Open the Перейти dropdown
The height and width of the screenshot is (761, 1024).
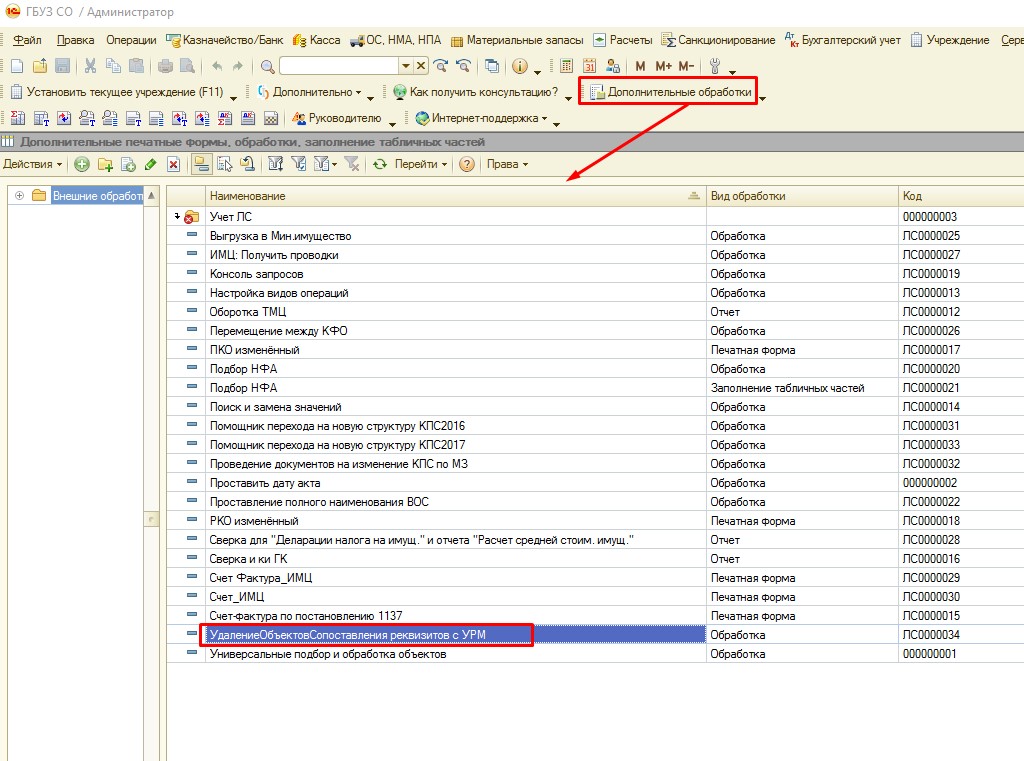click(420, 164)
